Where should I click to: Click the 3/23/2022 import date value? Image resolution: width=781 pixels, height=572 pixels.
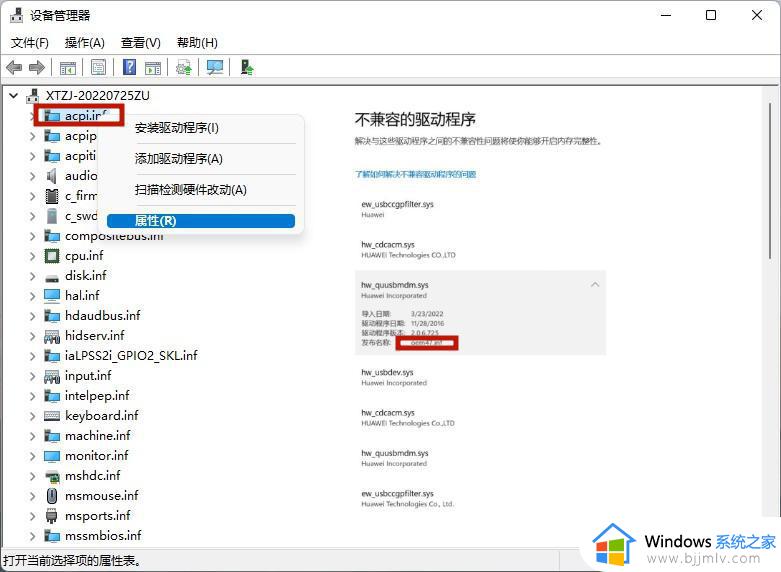(x=427, y=314)
